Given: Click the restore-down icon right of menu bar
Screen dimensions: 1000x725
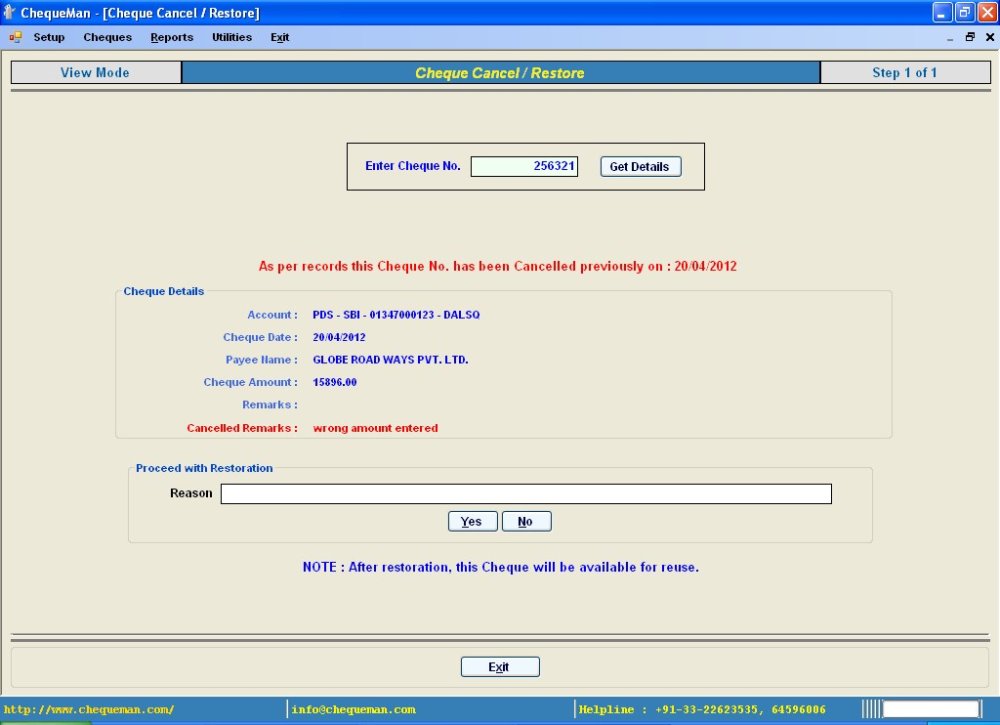Looking at the screenshot, I should pos(969,37).
